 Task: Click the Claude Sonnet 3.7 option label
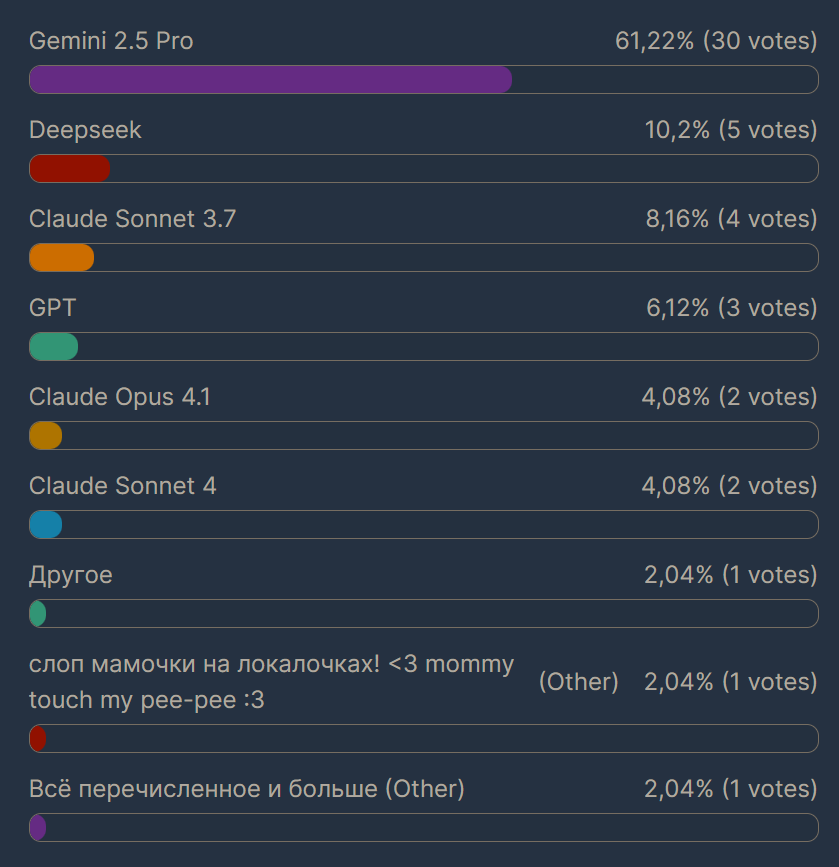[x=133, y=219]
